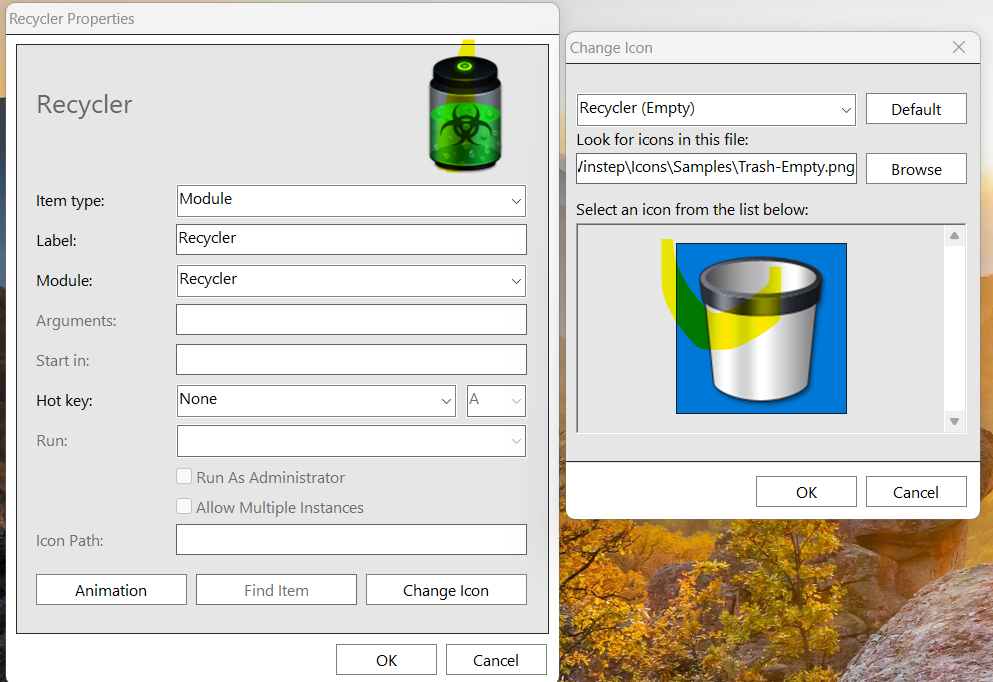993x682 pixels.
Task: Reset icon with the Default button
Action: (x=916, y=109)
